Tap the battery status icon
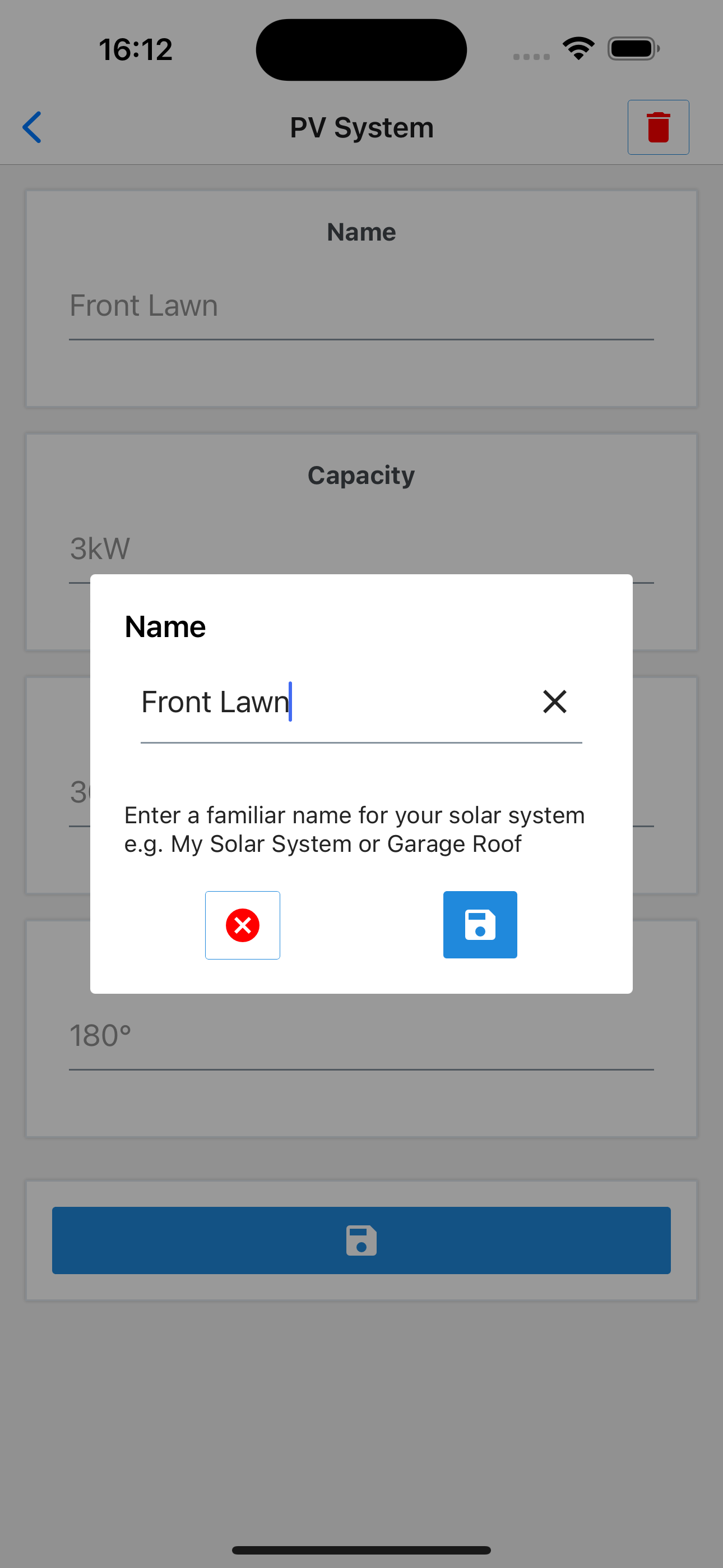The width and height of the screenshot is (723, 1568). click(633, 49)
